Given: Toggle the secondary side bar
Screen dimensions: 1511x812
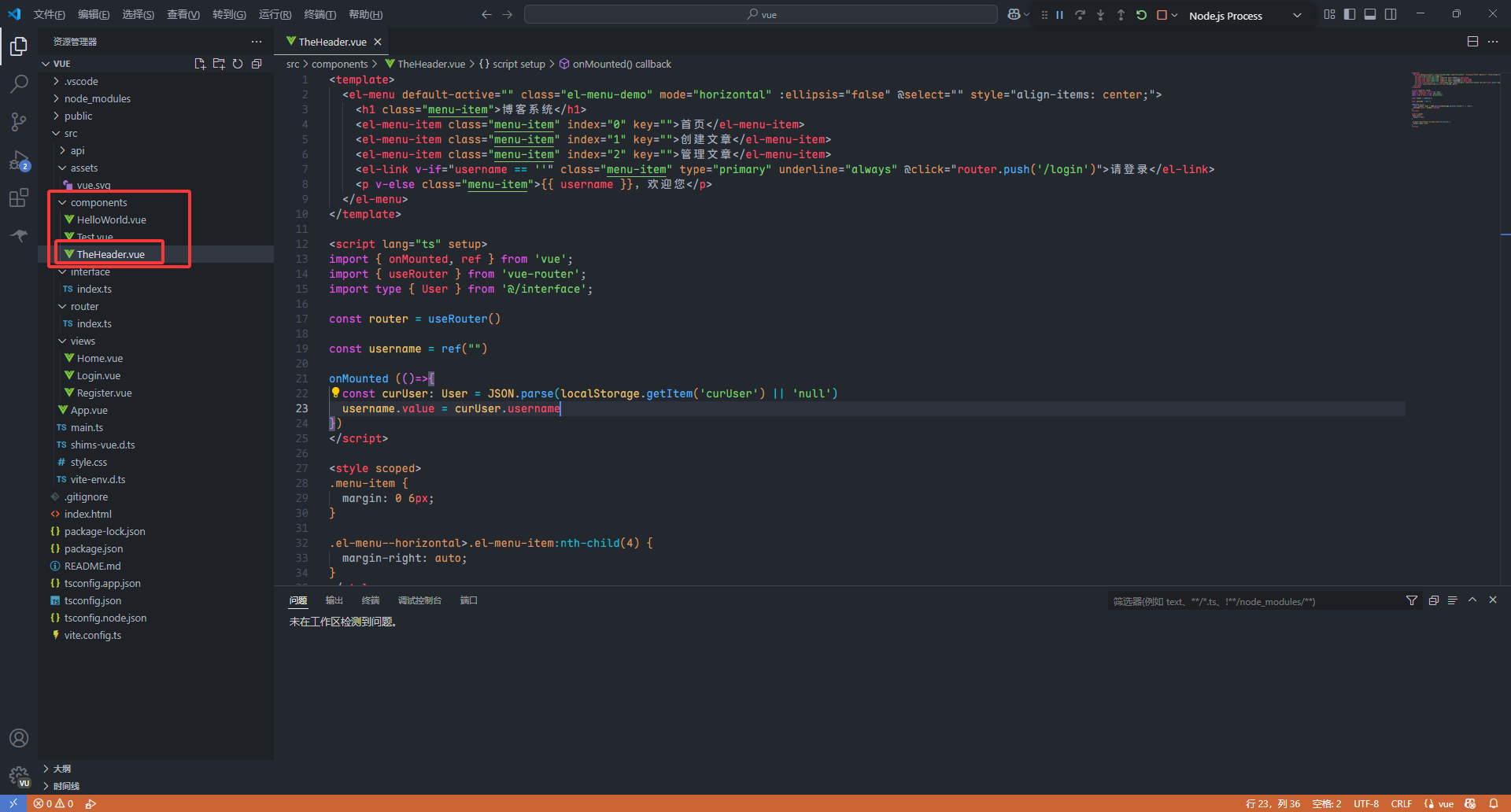Looking at the screenshot, I should pos(1391,14).
